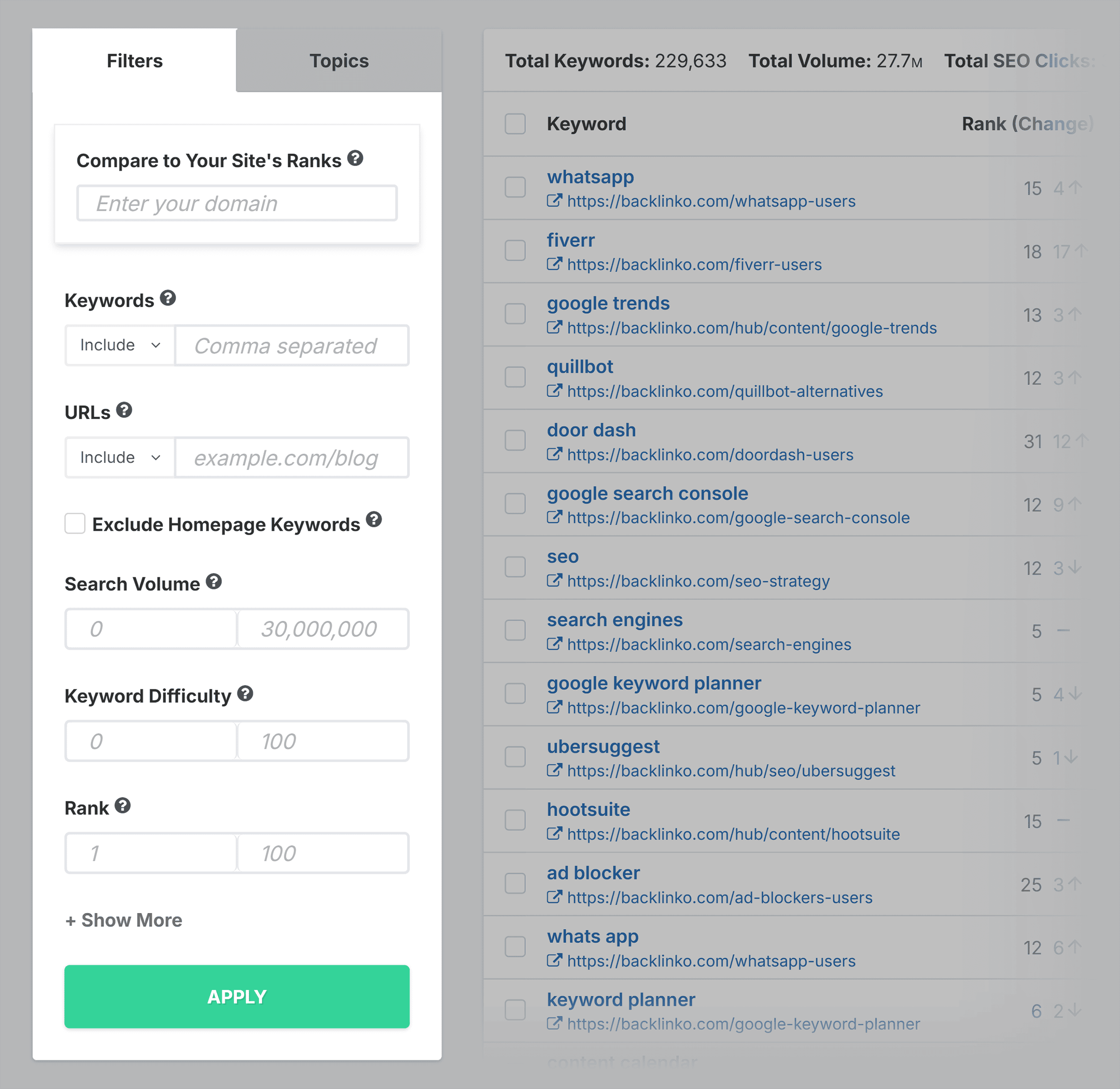
Task: Tick the google trends row checkbox
Action: [x=515, y=314]
